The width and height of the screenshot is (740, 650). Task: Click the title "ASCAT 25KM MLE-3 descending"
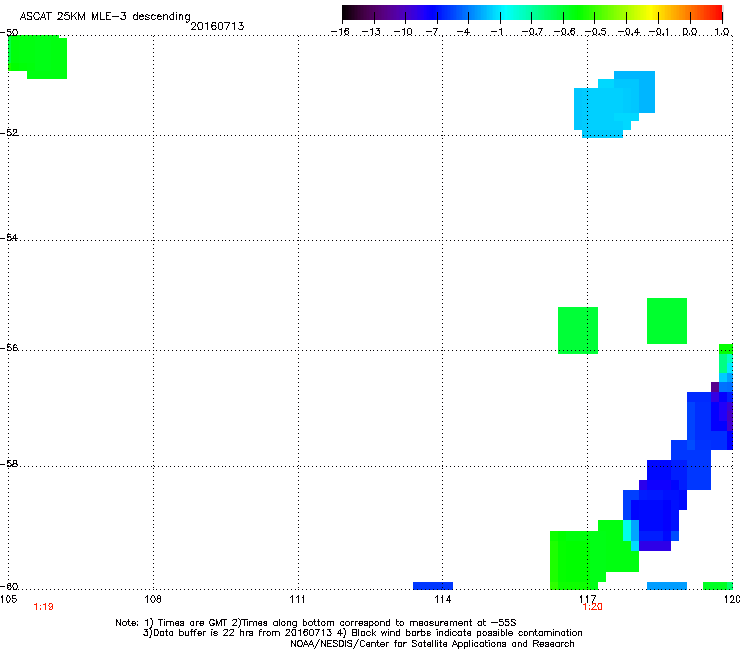[x=105, y=16]
